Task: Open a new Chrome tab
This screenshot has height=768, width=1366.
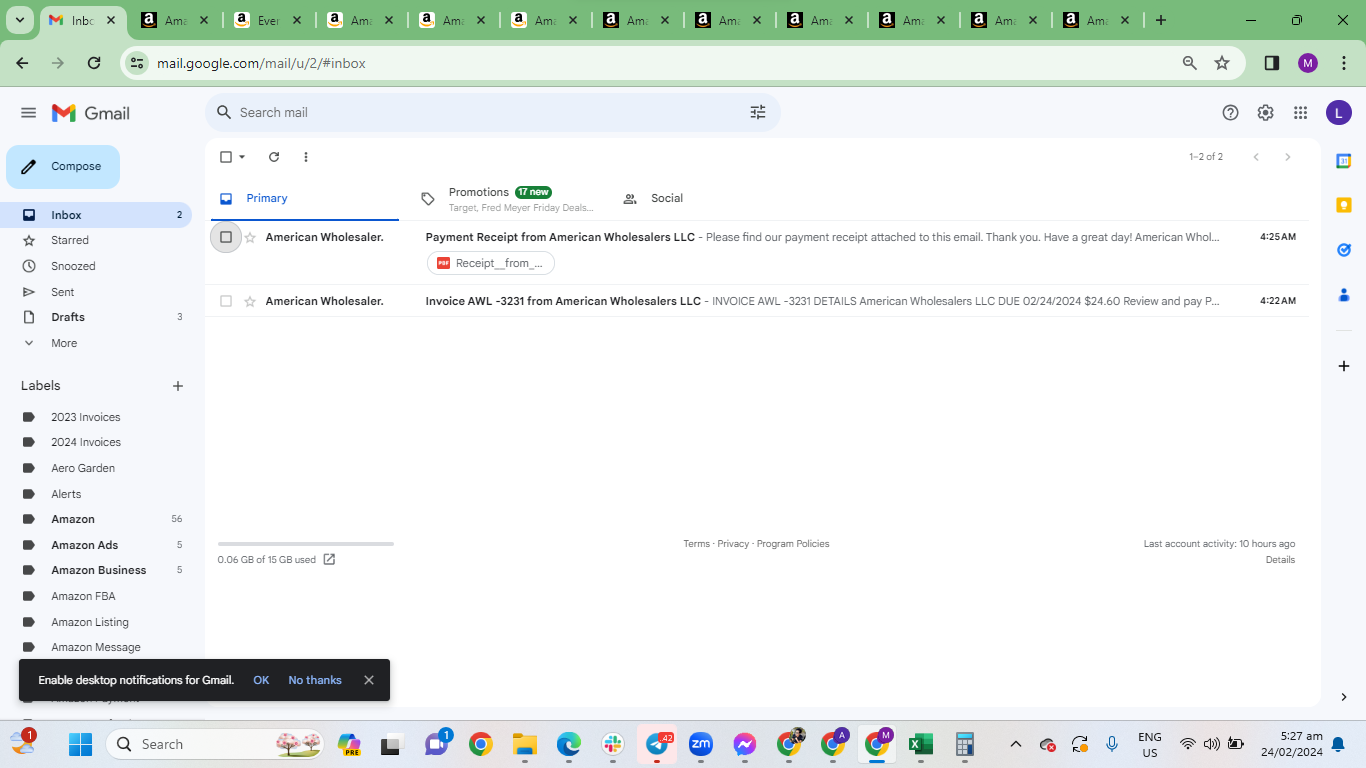Action: pos(1160,20)
